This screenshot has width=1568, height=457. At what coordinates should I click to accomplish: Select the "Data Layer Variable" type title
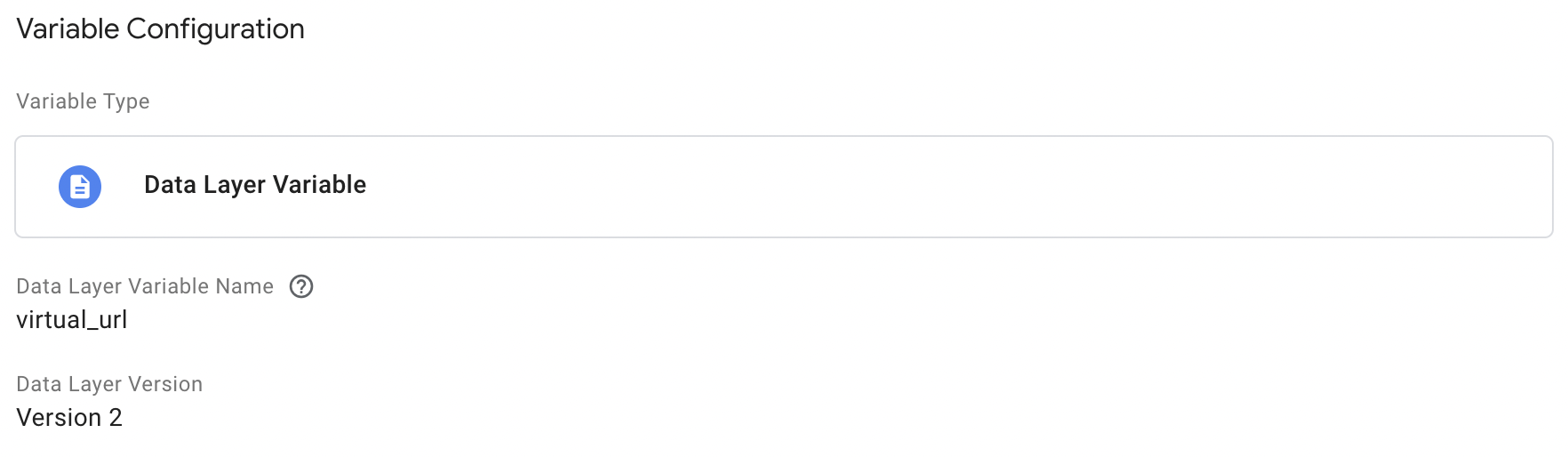[254, 185]
